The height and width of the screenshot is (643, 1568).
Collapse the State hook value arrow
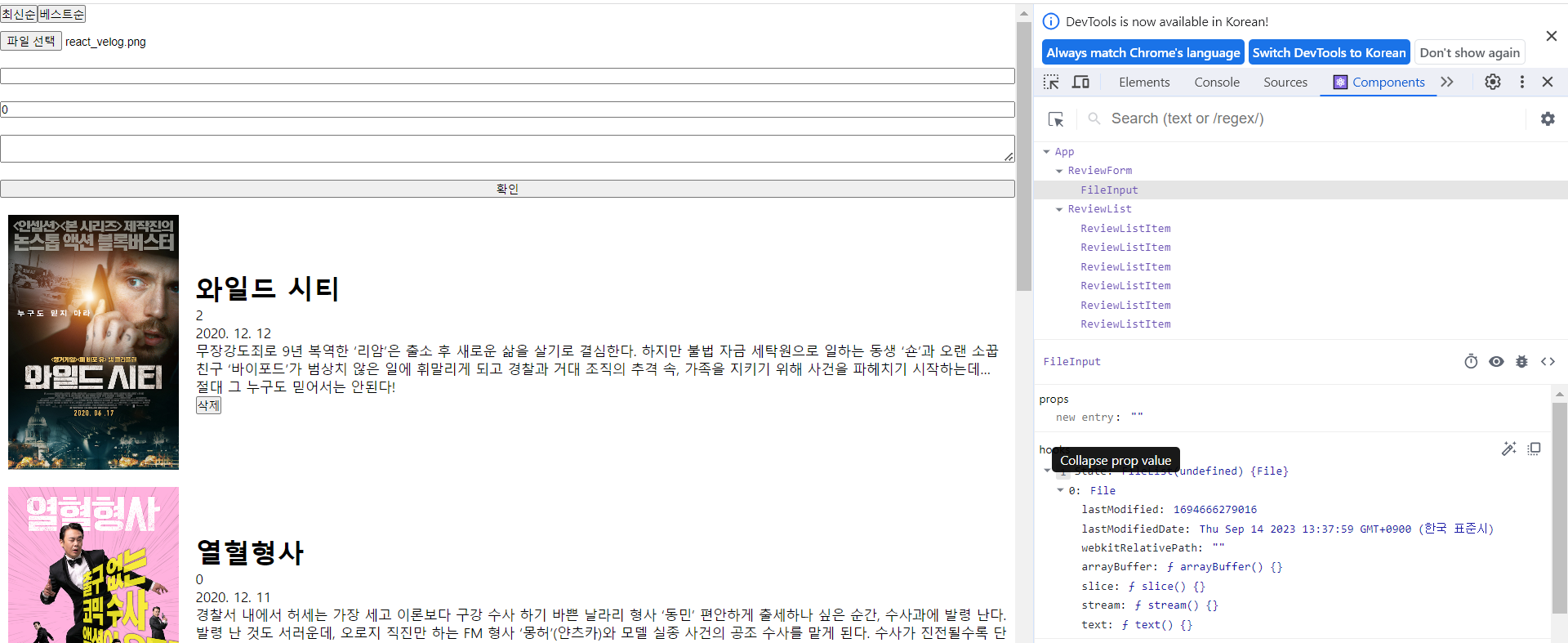click(1047, 471)
